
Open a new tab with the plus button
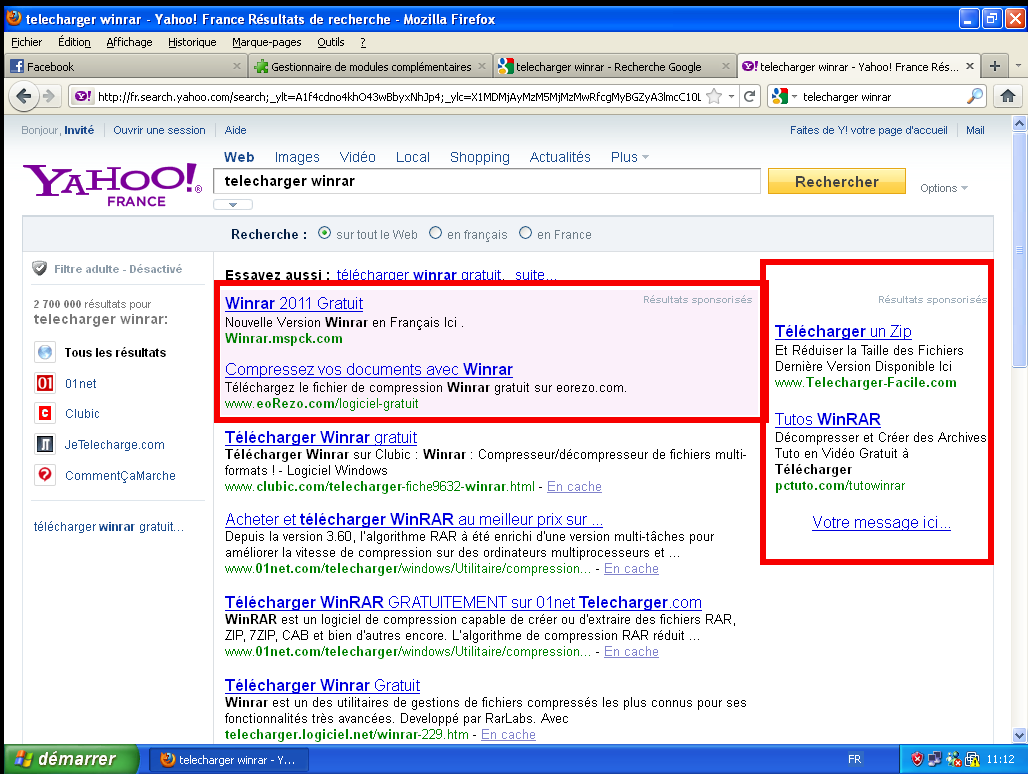click(995, 66)
